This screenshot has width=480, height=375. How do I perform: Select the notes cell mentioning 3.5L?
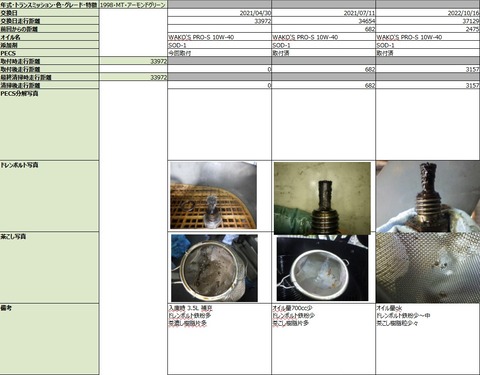point(220,339)
